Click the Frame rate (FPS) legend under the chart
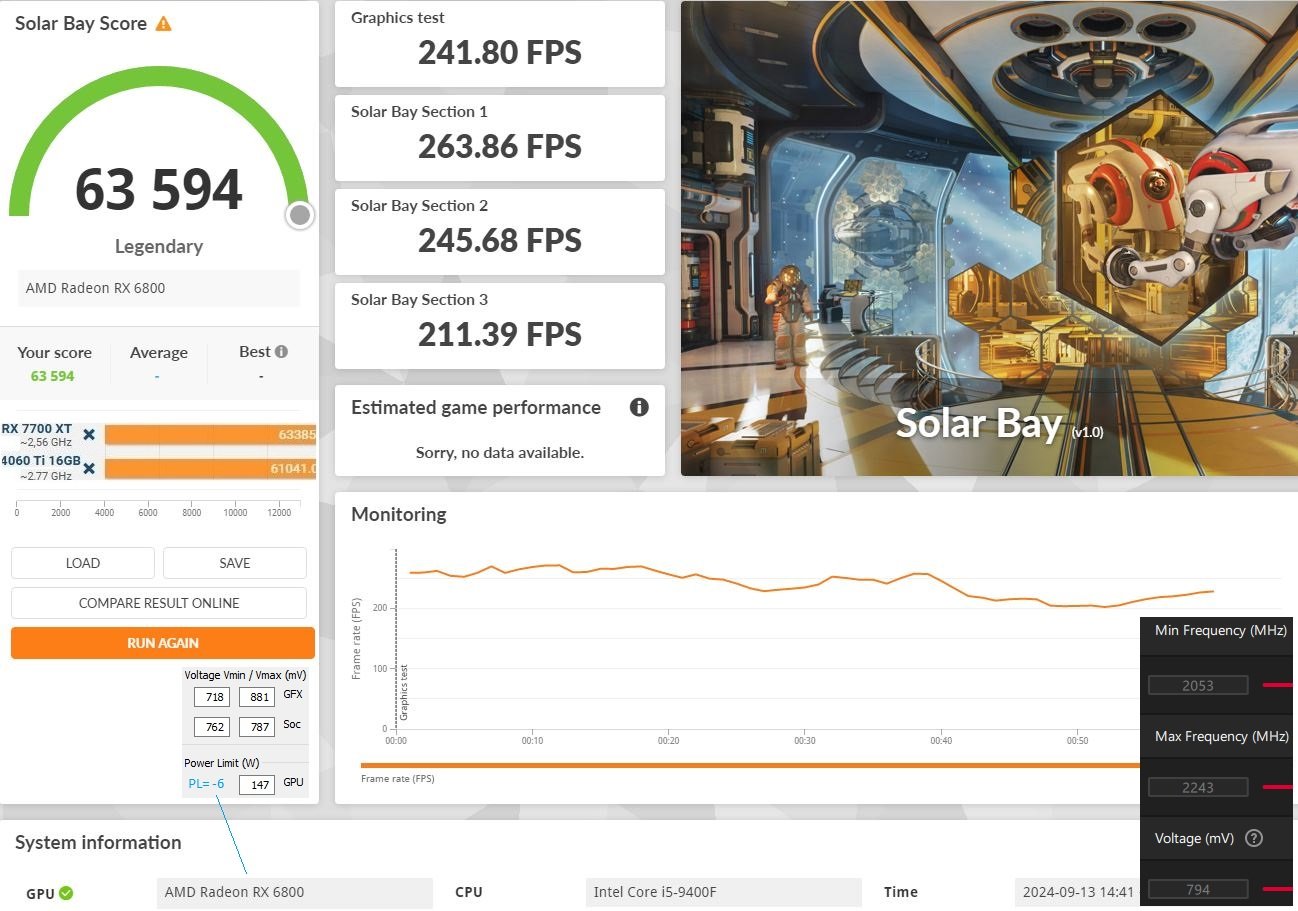The width and height of the screenshot is (1298, 911). point(398,778)
